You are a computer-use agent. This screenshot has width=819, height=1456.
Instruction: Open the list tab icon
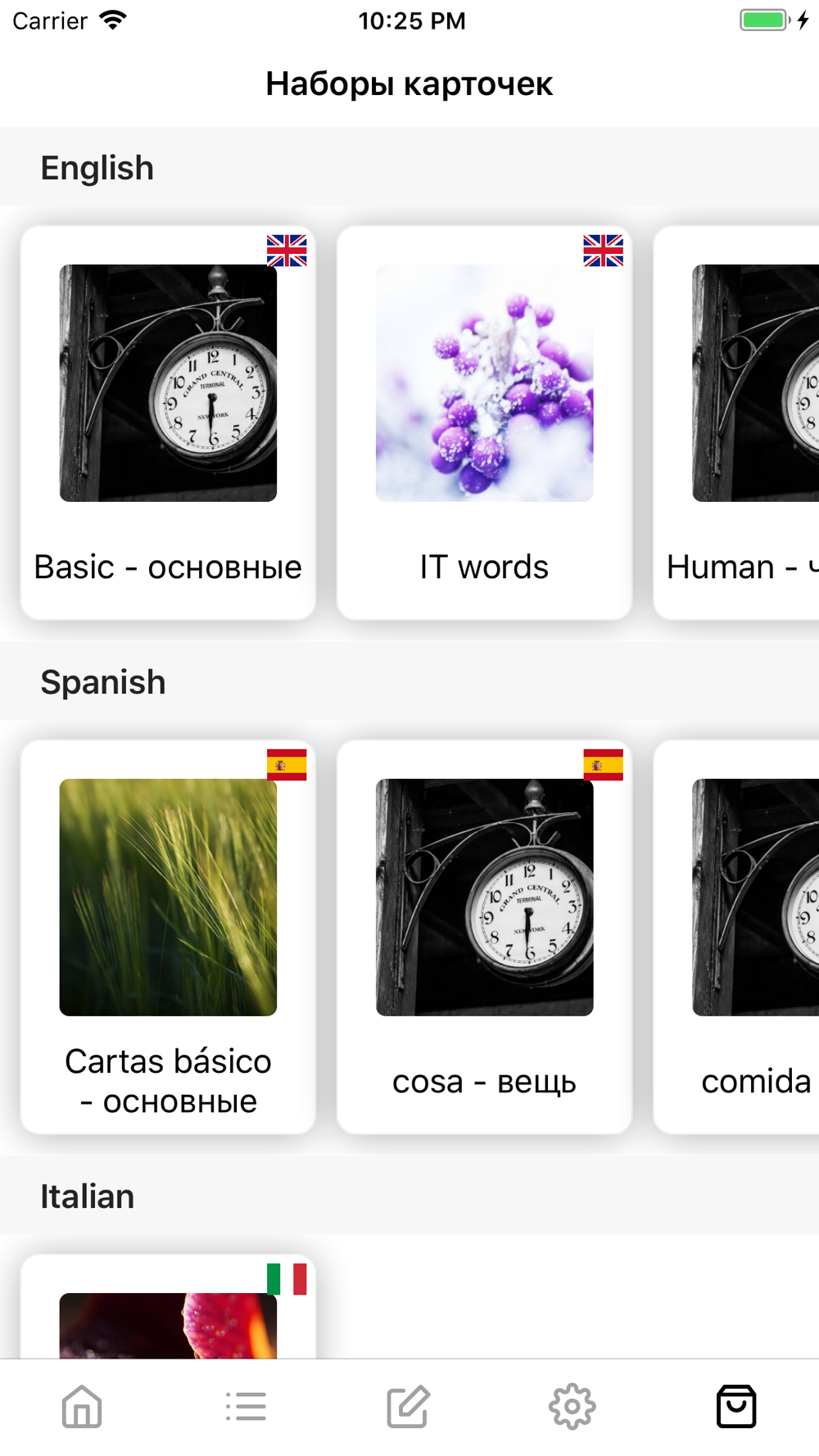coord(246,1407)
